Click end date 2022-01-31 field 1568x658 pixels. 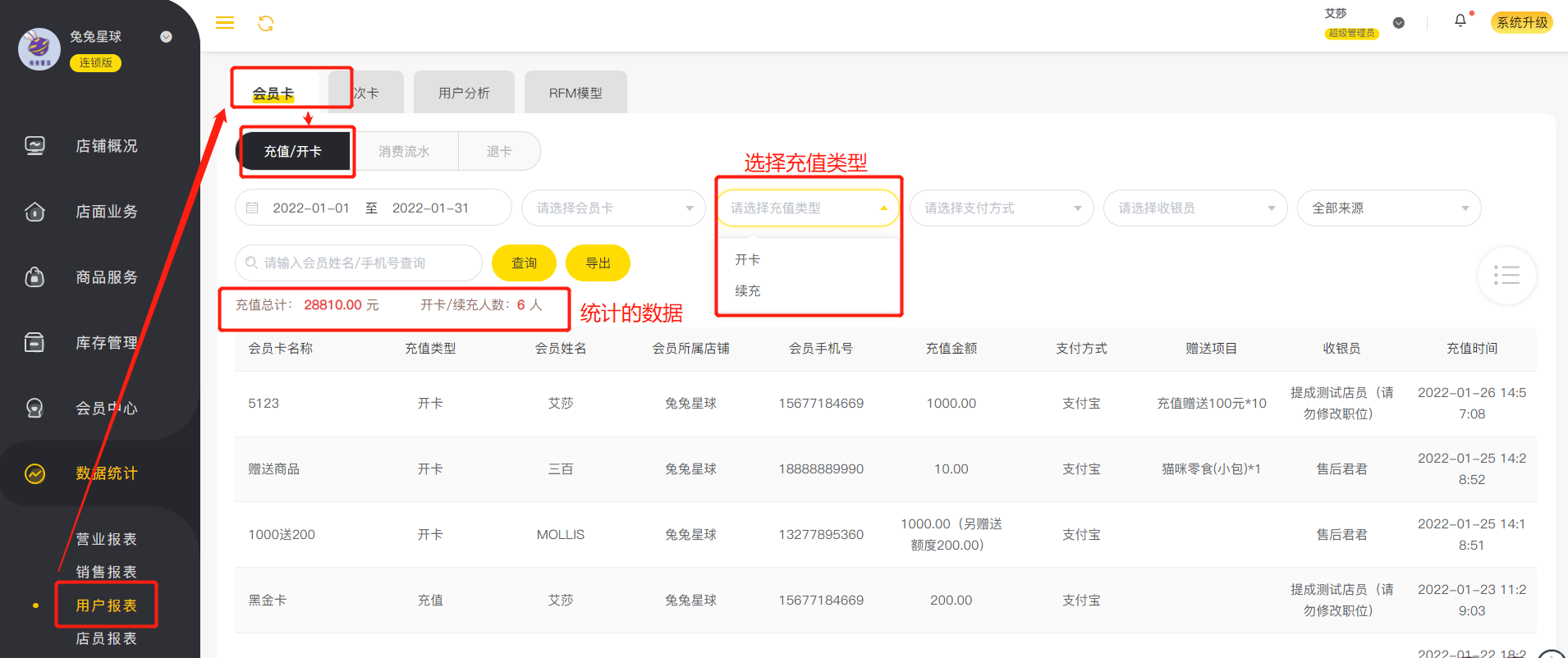click(x=430, y=208)
